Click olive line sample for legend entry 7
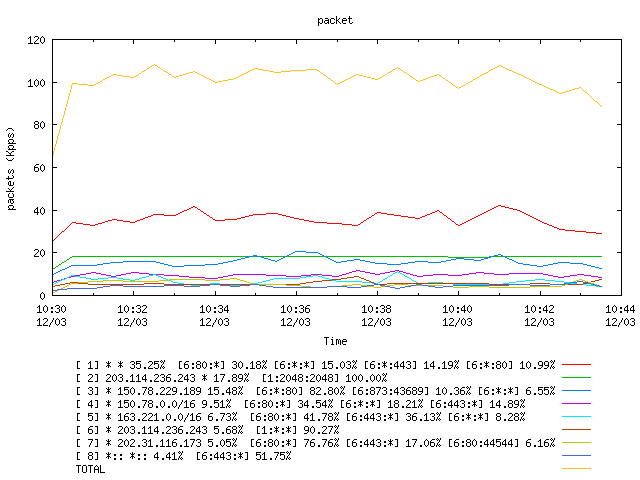 [576, 442]
